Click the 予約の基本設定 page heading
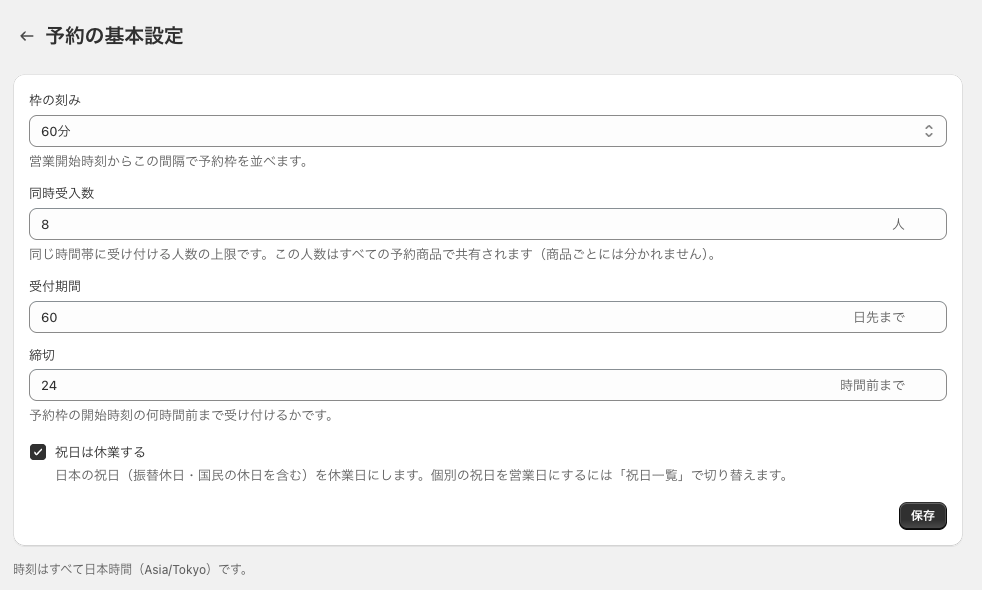This screenshot has height=590, width=982. click(x=115, y=36)
